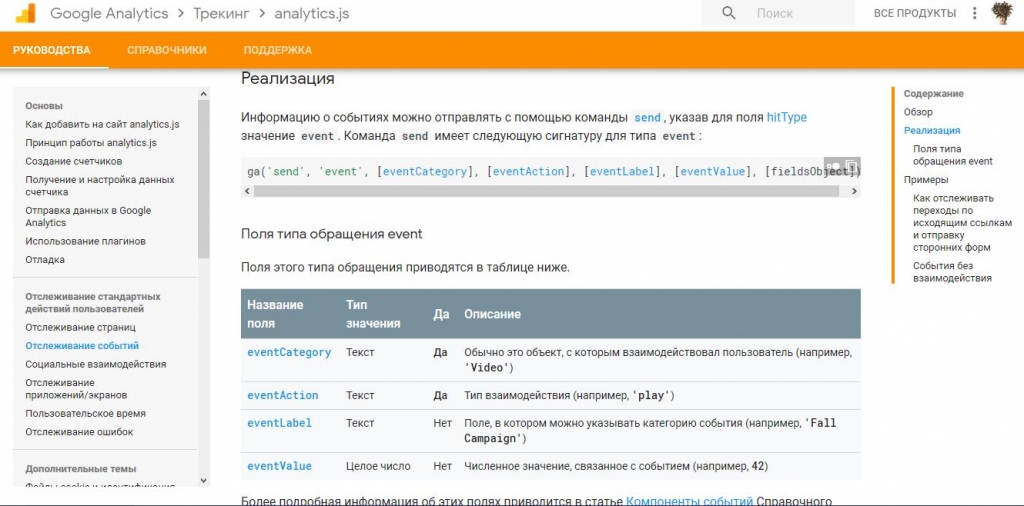Viewport: 1024px width, 506px height.
Task: Open the user profile avatar
Action: click(1002, 13)
